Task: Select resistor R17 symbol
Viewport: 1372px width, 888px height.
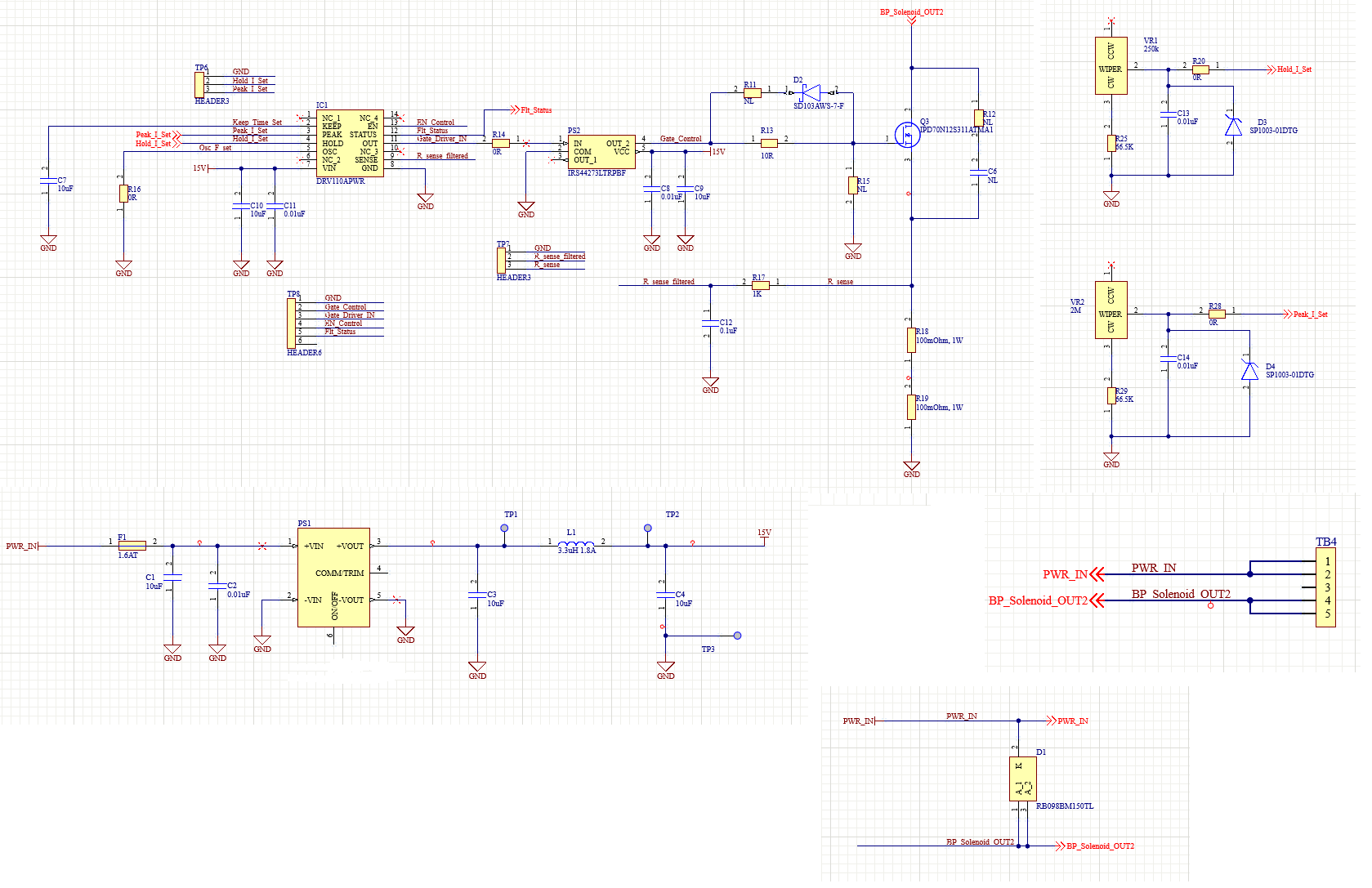Action: [761, 285]
